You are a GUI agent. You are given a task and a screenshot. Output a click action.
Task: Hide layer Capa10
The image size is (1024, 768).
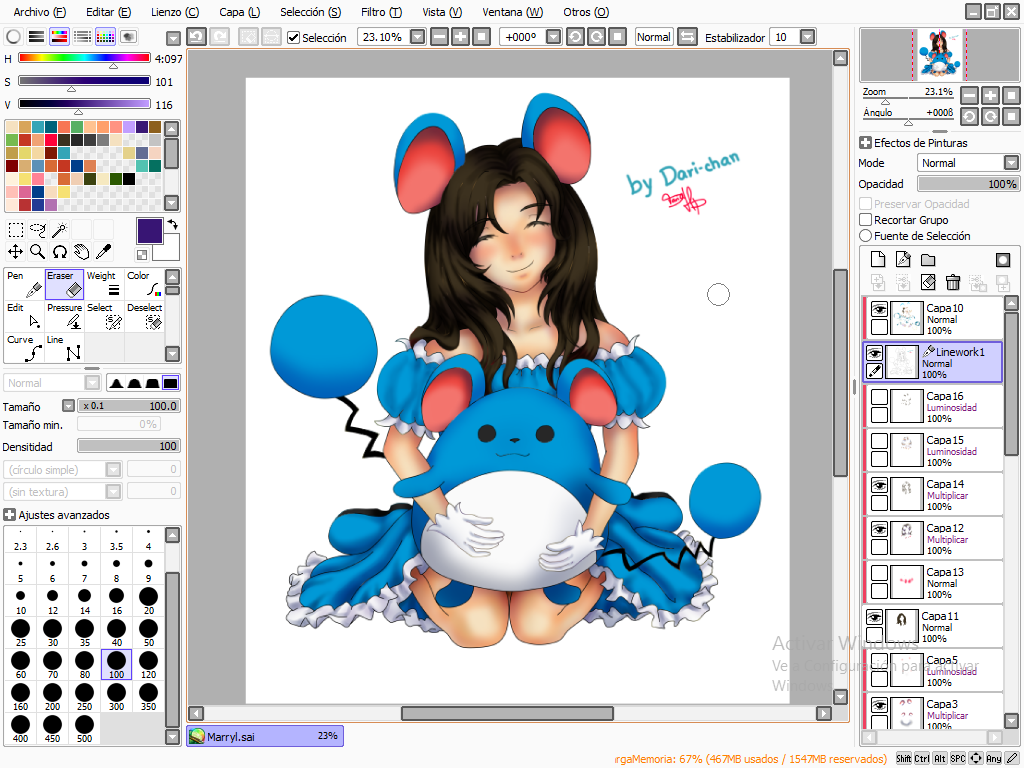880,310
